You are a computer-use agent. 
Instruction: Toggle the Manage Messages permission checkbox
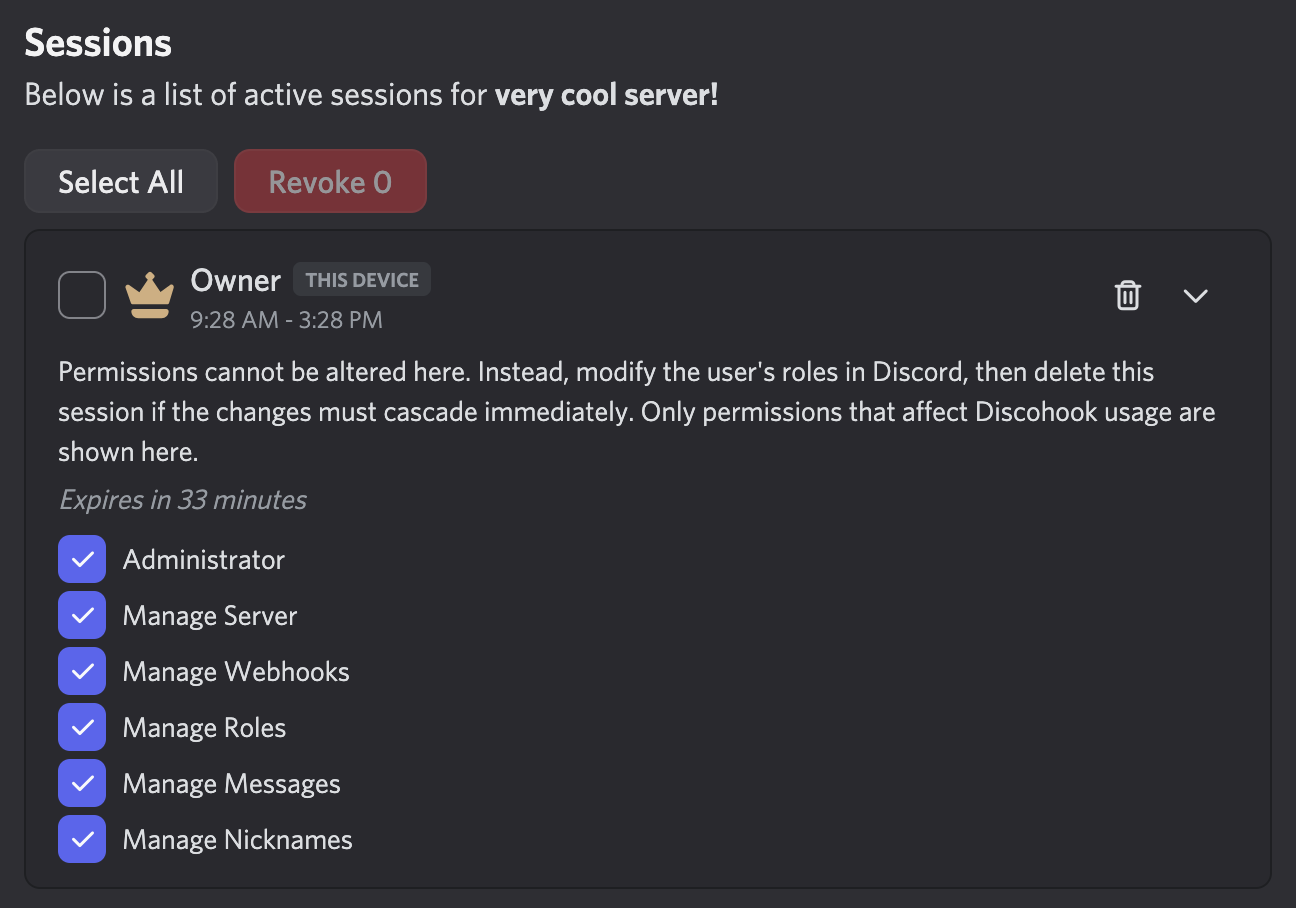82,783
